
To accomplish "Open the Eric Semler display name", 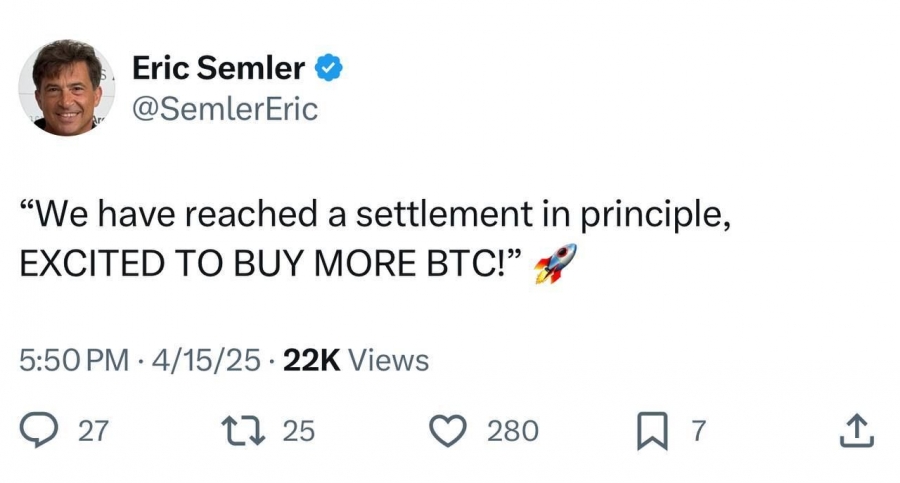I will pos(218,68).
